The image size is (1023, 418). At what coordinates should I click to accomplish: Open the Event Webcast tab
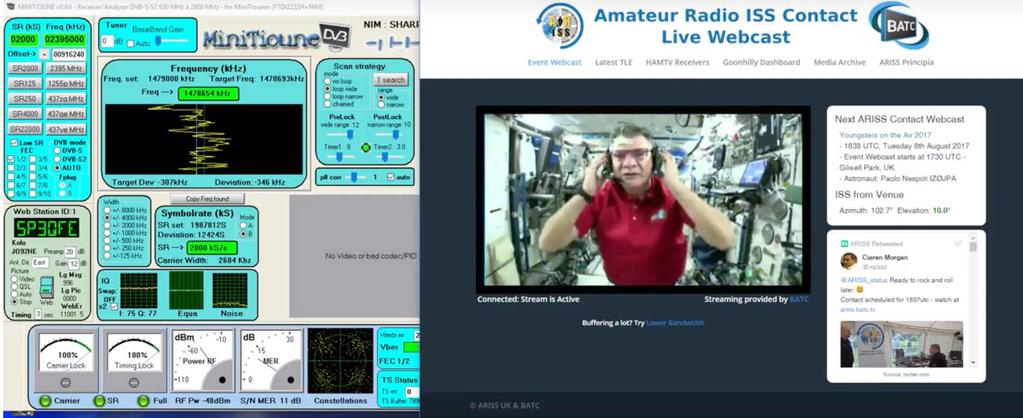pyautogui.click(x=555, y=63)
